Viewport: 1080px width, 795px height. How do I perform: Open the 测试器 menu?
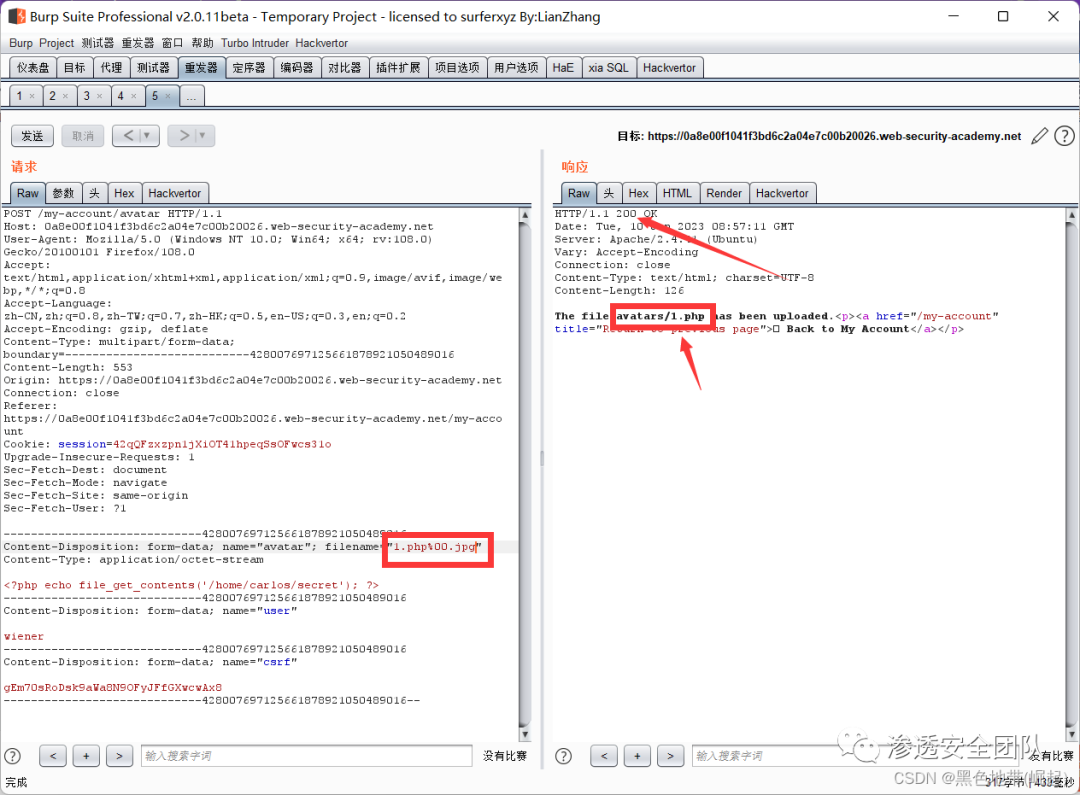[x=98, y=43]
